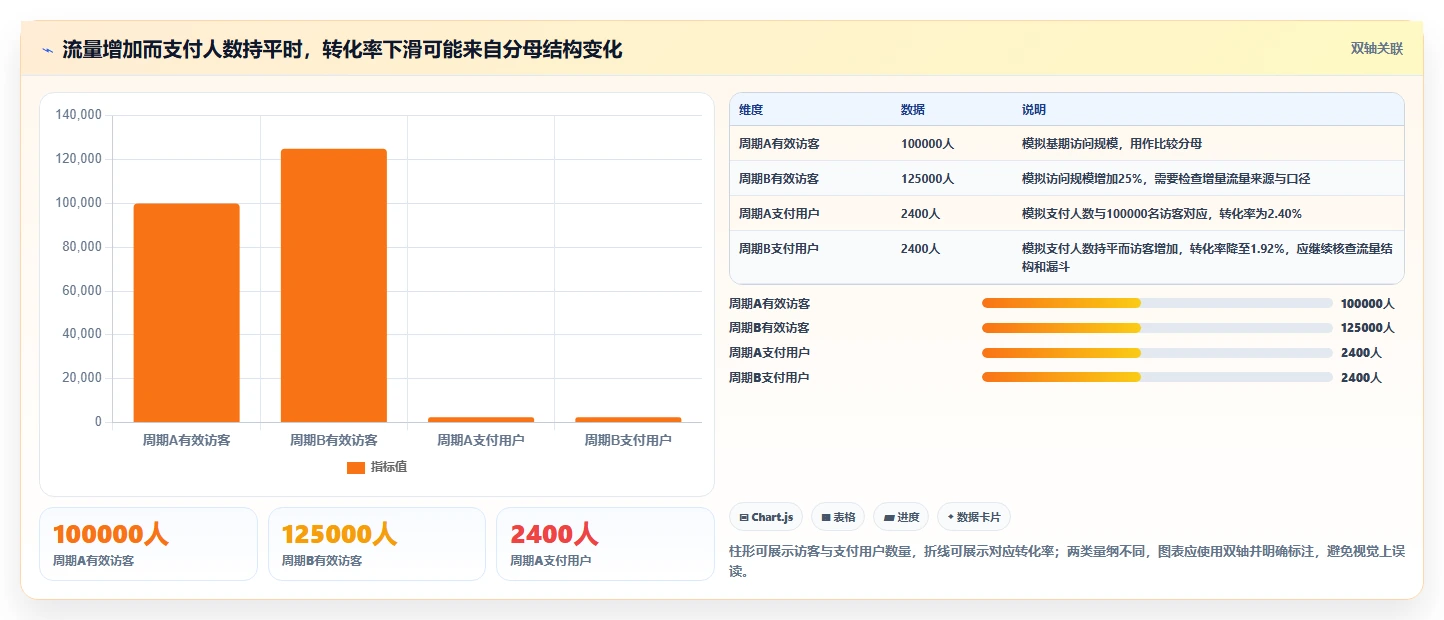Image resolution: width=1444 pixels, height=620 pixels.
Task: Click the 周期B有效访客 bar in chart
Action: pyautogui.click(x=333, y=285)
